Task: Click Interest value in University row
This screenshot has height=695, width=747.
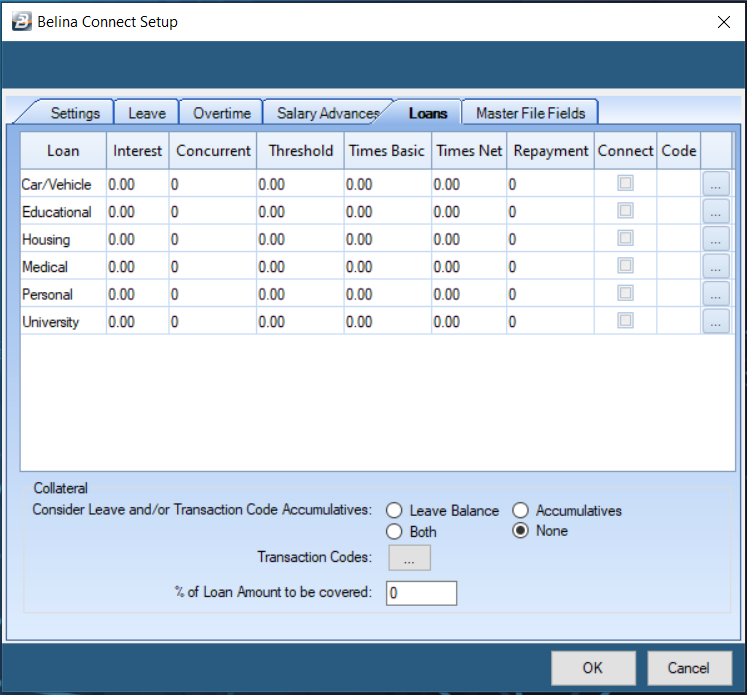Action: 137,322
